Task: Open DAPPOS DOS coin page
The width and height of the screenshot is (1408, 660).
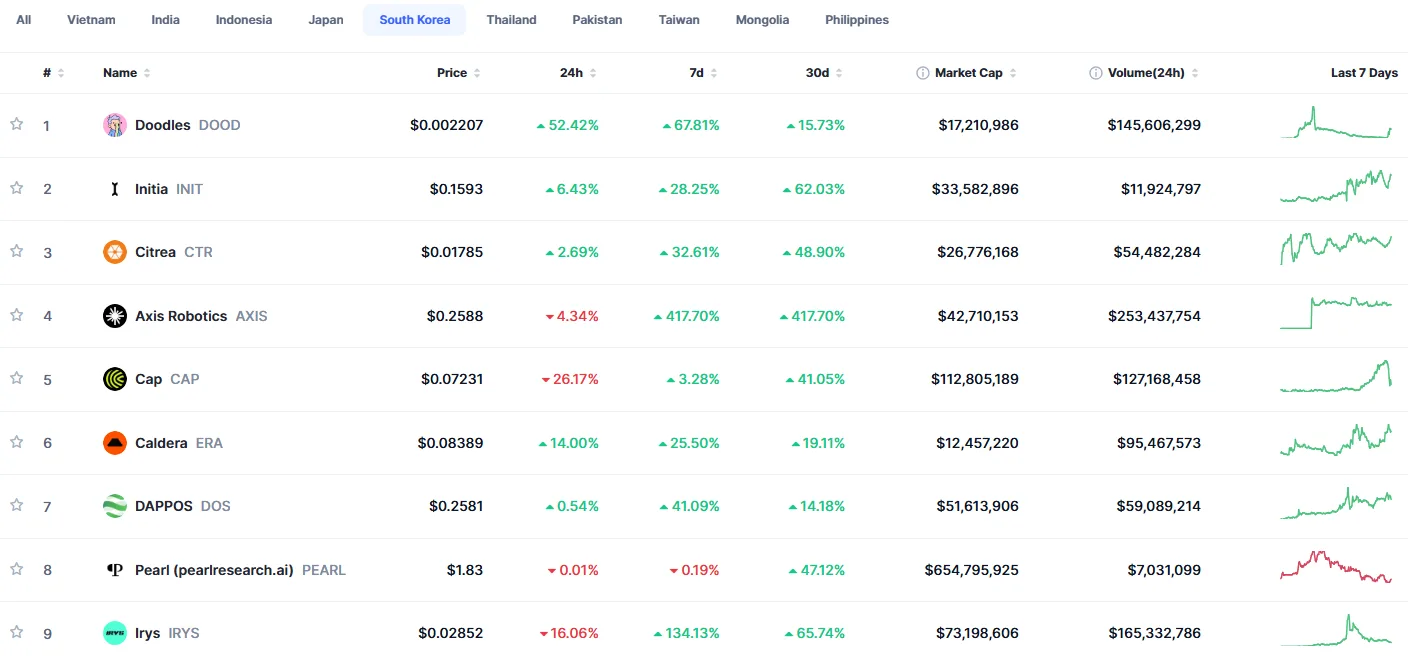Action: (x=183, y=506)
